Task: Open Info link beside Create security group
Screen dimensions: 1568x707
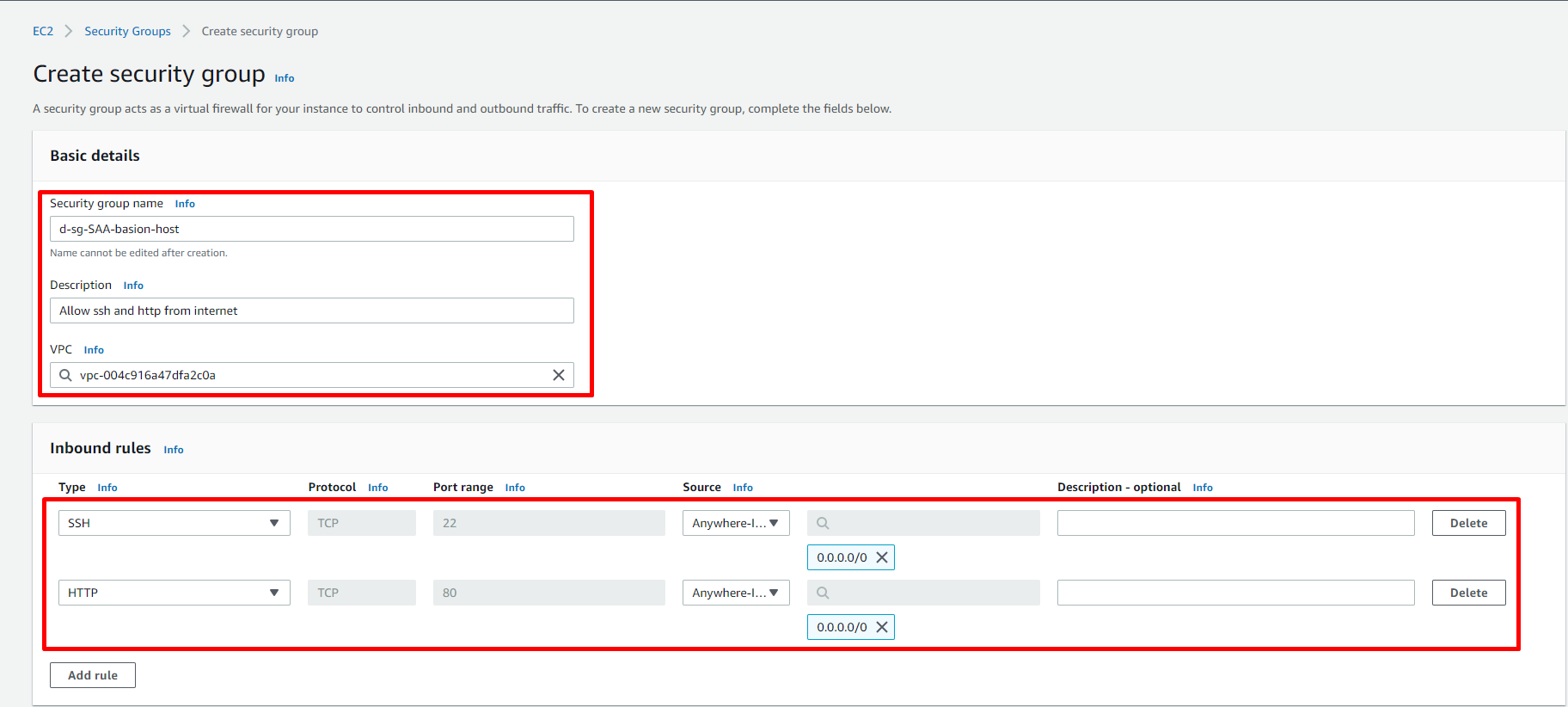Action: click(x=285, y=78)
